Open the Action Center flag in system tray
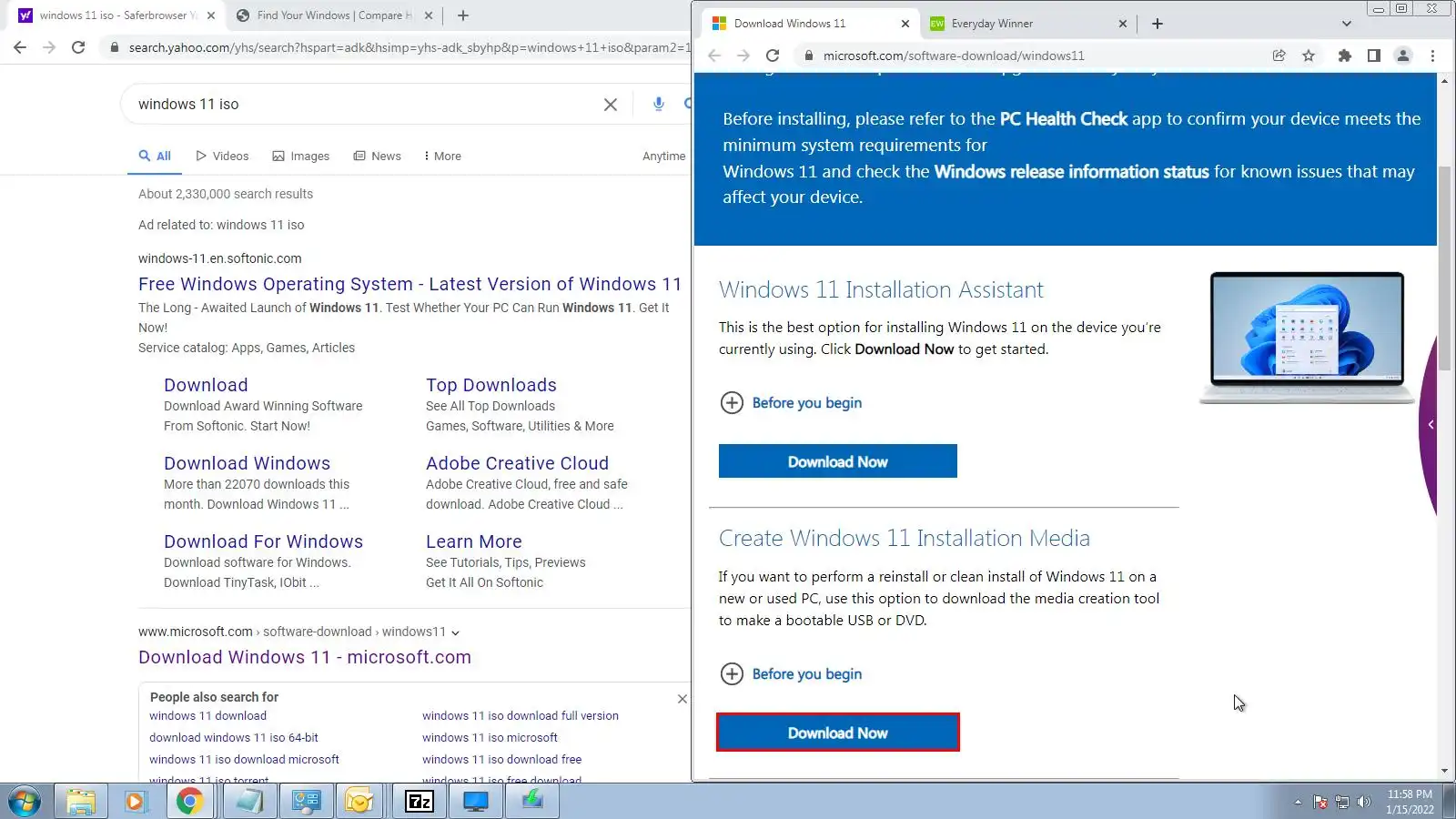 [1320, 803]
